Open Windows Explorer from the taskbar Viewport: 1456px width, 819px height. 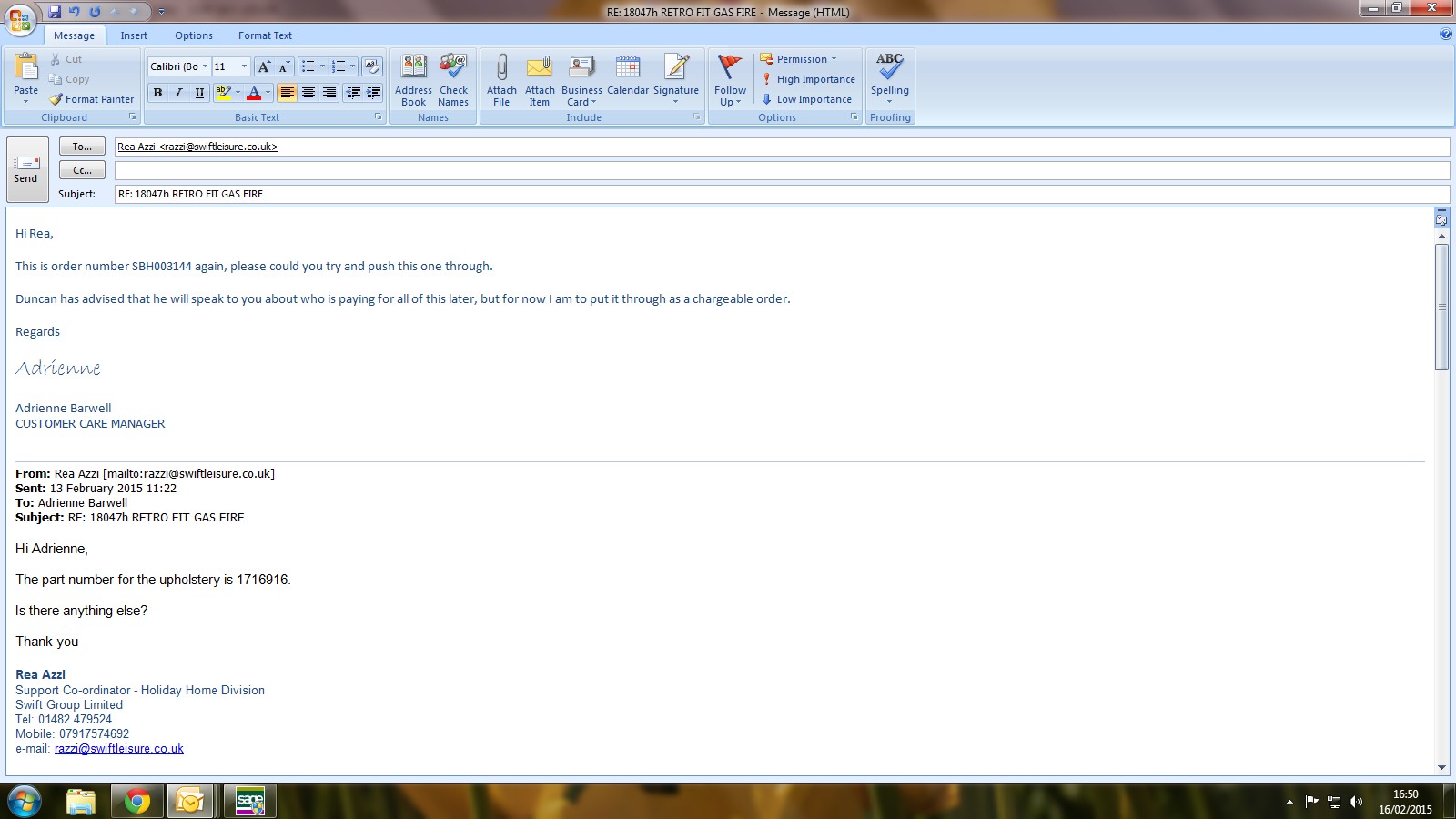81,801
